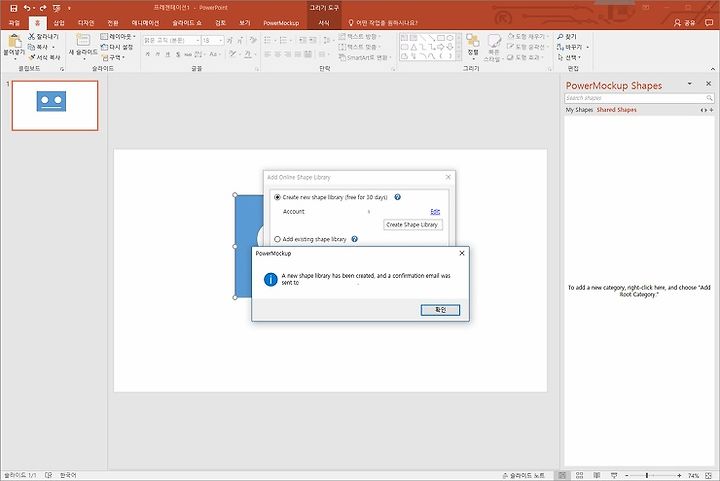Open PowerMockup Shapes pane options arrow
The height and width of the screenshot is (481, 720).
(x=690, y=84)
